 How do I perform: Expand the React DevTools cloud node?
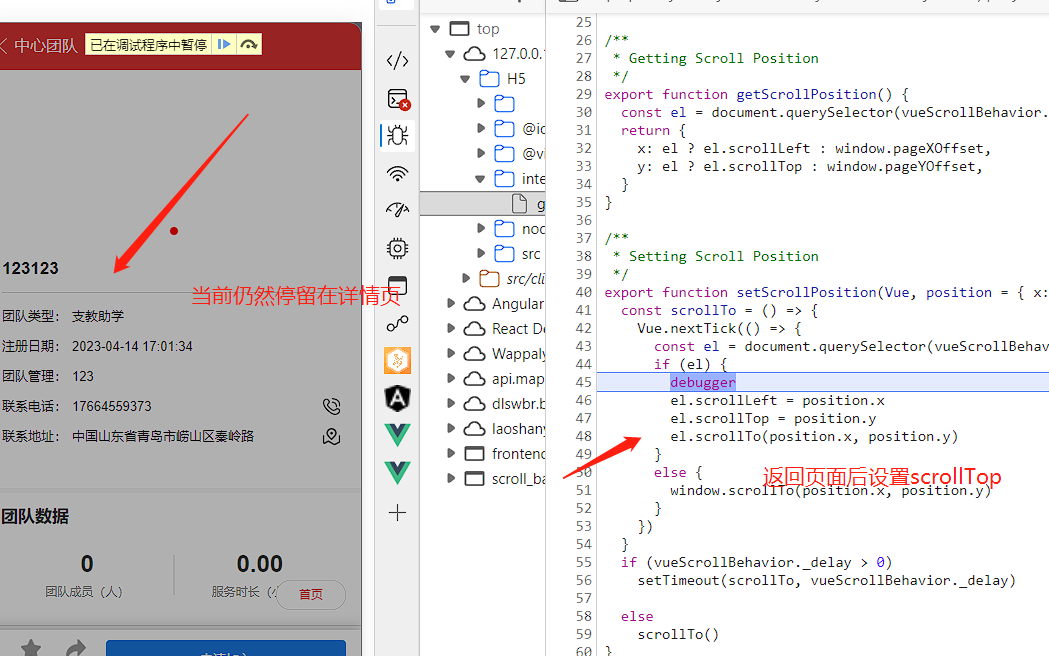(x=451, y=329)
